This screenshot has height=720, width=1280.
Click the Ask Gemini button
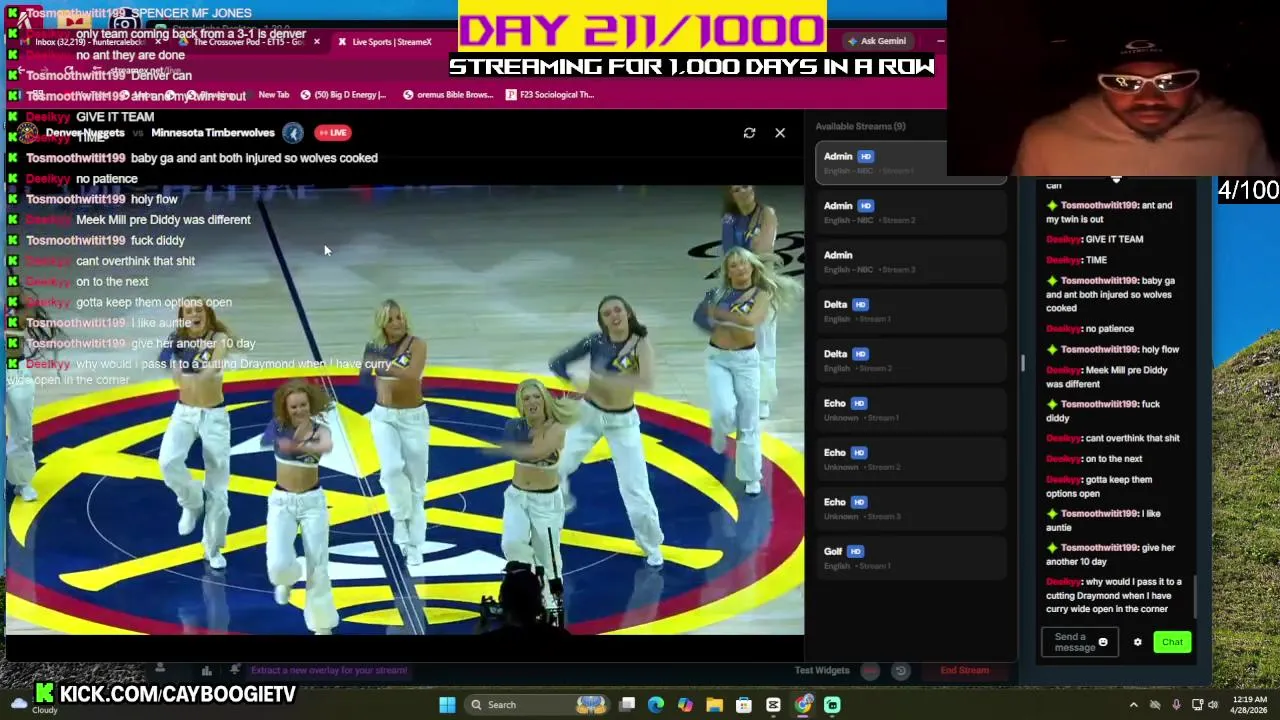(x=877, y=41)
